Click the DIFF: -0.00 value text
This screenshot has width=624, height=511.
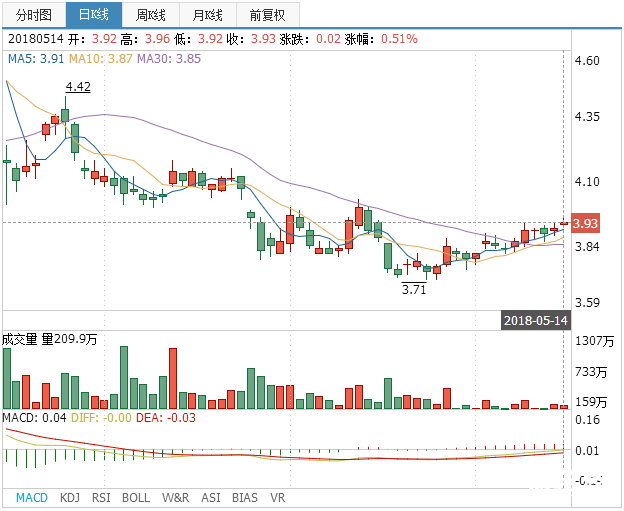(101, 418)
